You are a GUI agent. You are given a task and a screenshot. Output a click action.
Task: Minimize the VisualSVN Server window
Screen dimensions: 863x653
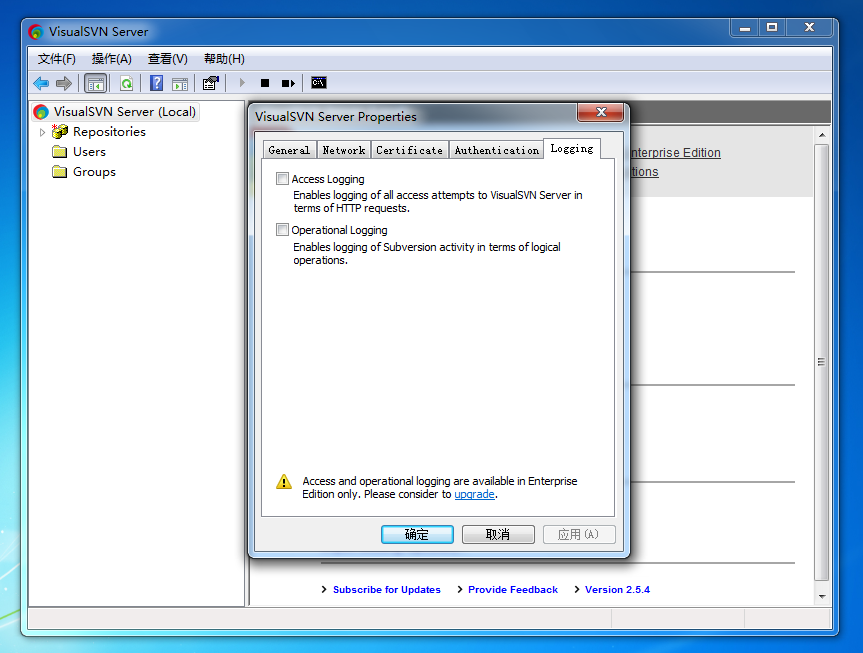pos(745,28)
